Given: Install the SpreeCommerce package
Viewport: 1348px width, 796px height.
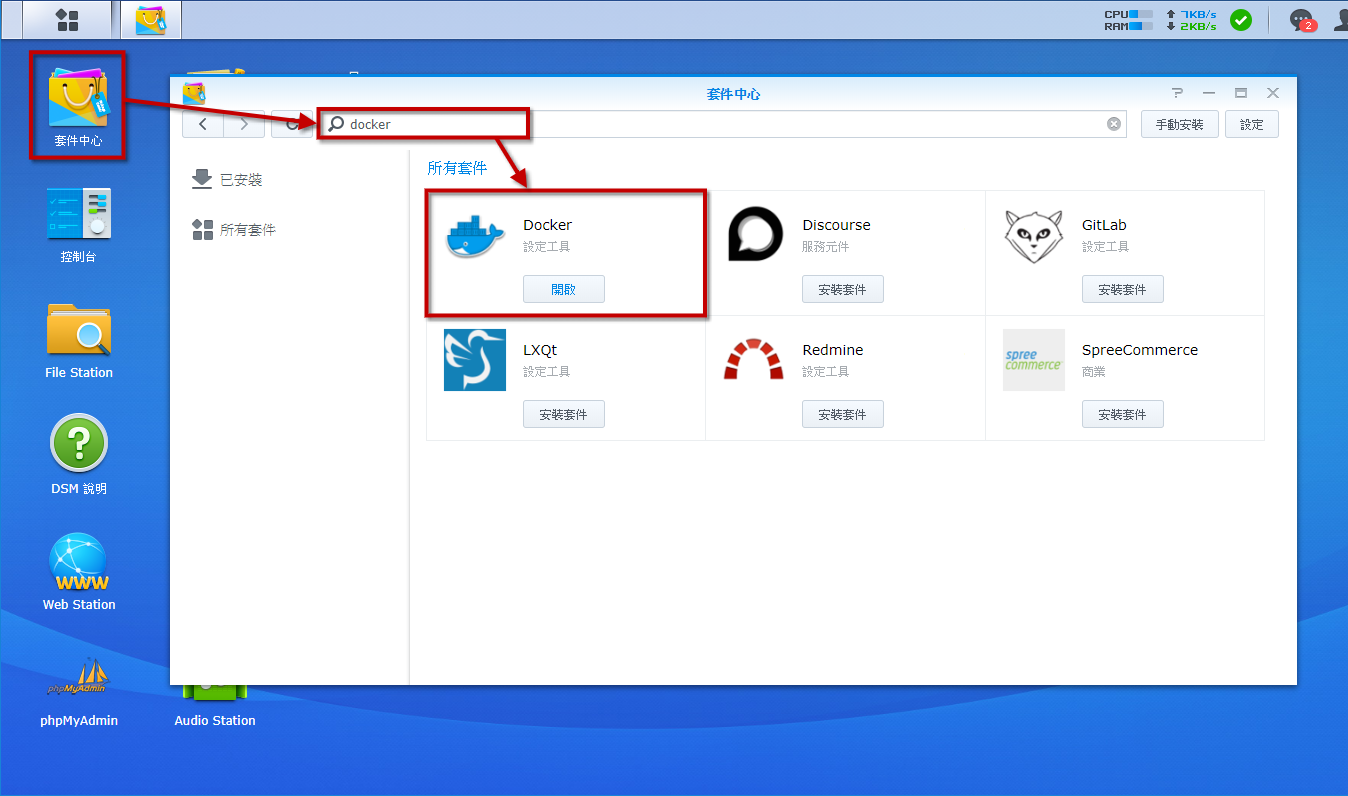Looking at the screenshot, I should tap(1123, 414).
